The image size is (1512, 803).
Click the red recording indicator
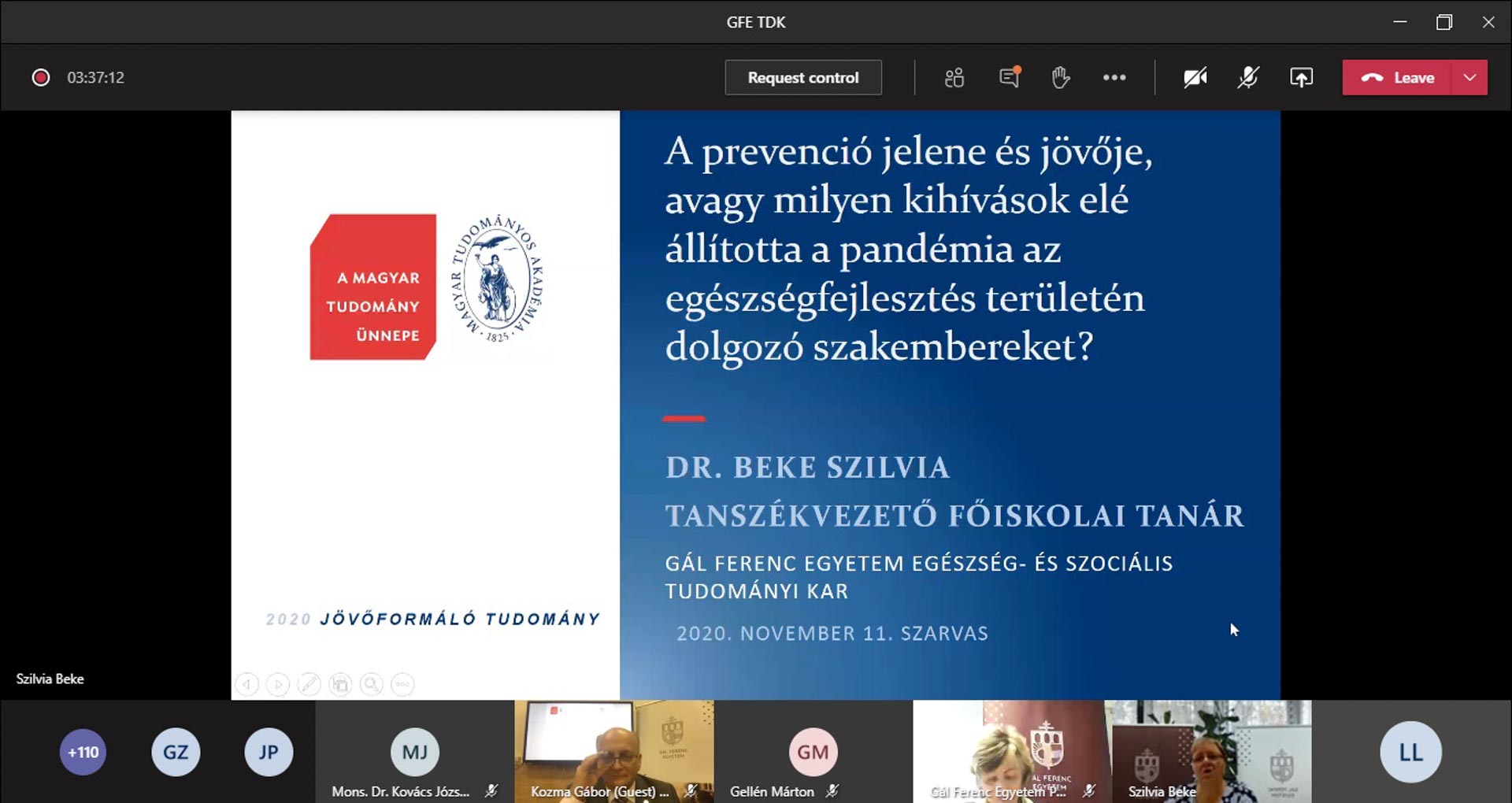point(41,78)
